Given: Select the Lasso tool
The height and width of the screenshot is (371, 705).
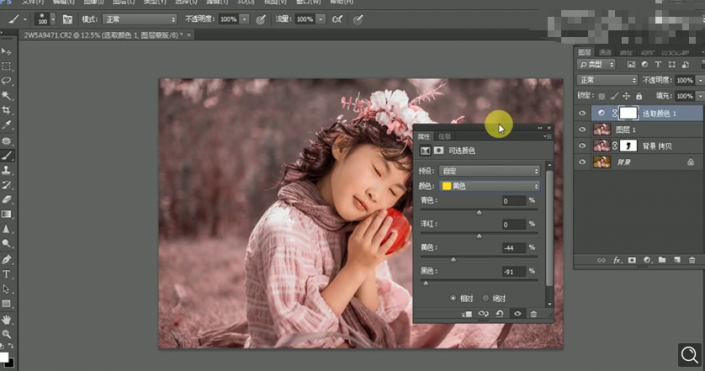Looking at the screenshot, I should pos(6,81).
